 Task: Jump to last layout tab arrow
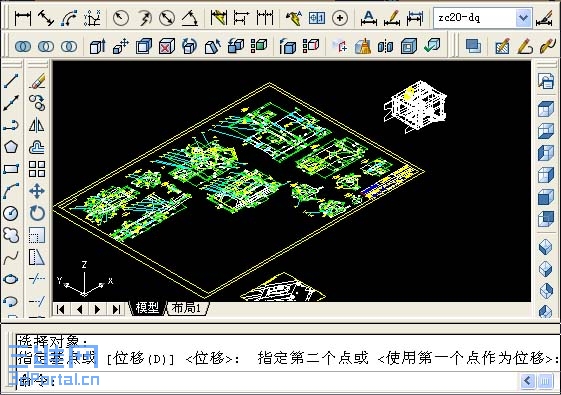pos(116,309)
